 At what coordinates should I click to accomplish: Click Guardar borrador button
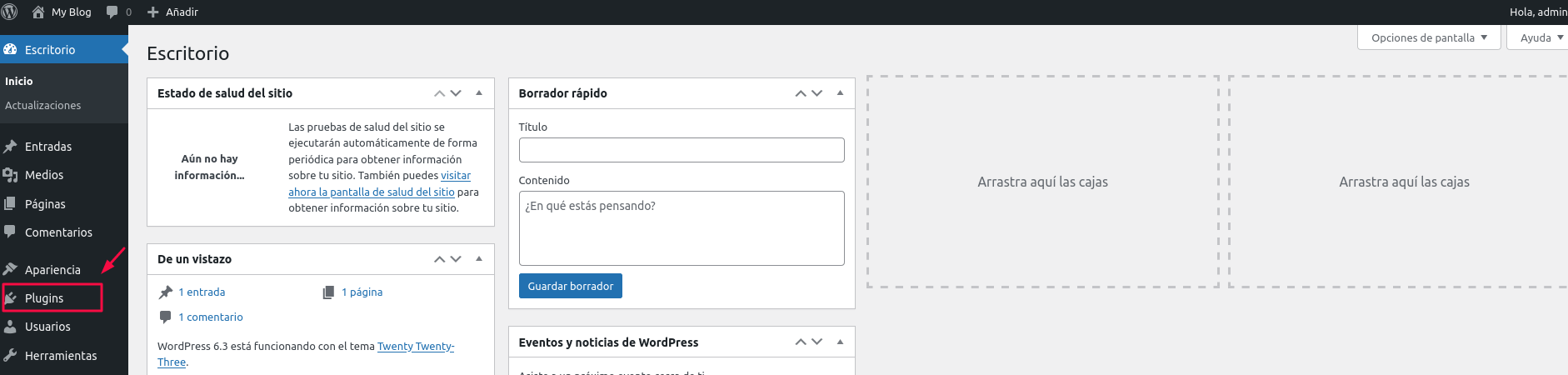(571, 286)
